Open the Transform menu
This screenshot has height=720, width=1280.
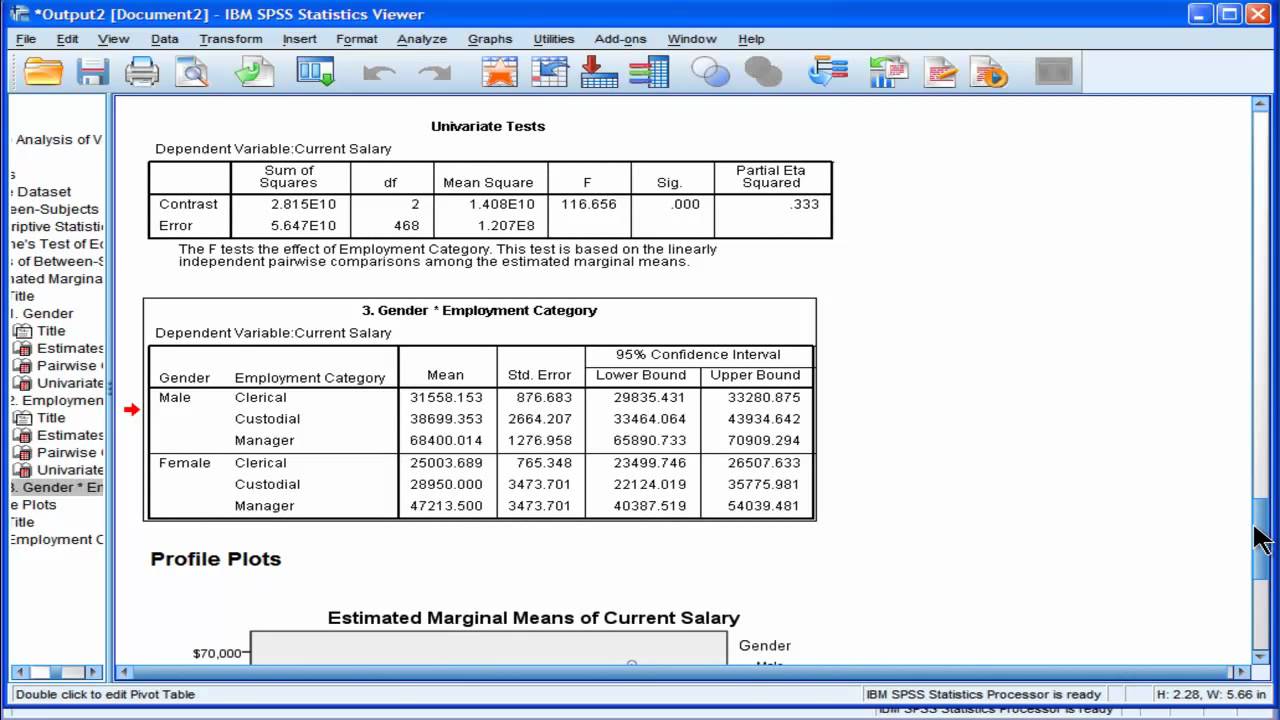click(230, 39)
